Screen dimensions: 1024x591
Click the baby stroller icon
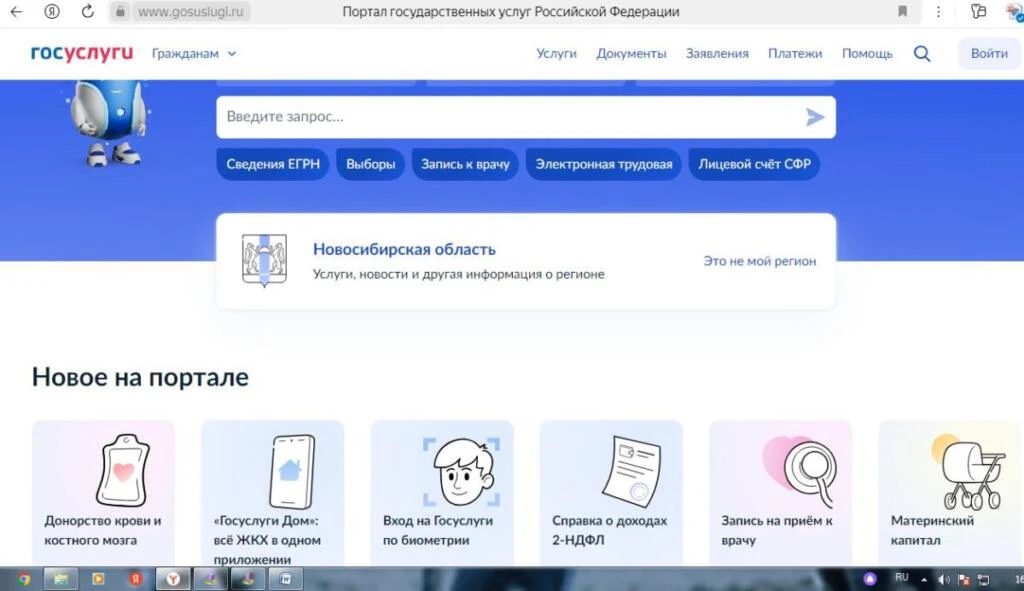969,471
